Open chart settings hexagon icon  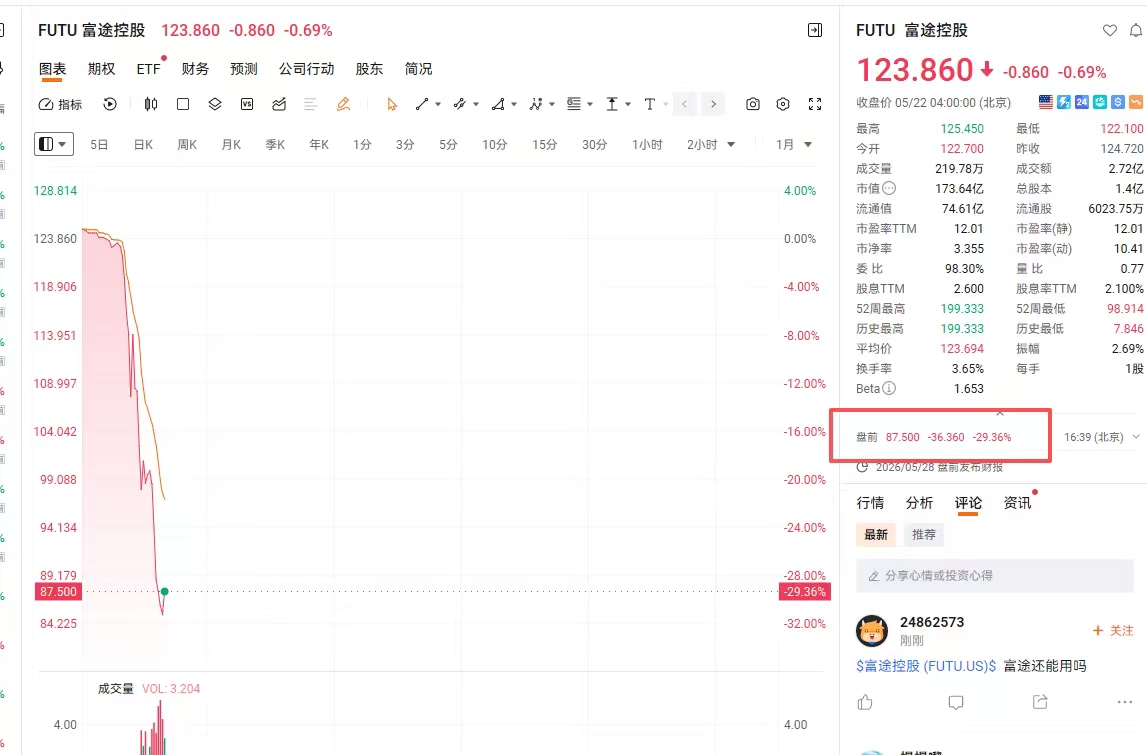click(783, 105)
